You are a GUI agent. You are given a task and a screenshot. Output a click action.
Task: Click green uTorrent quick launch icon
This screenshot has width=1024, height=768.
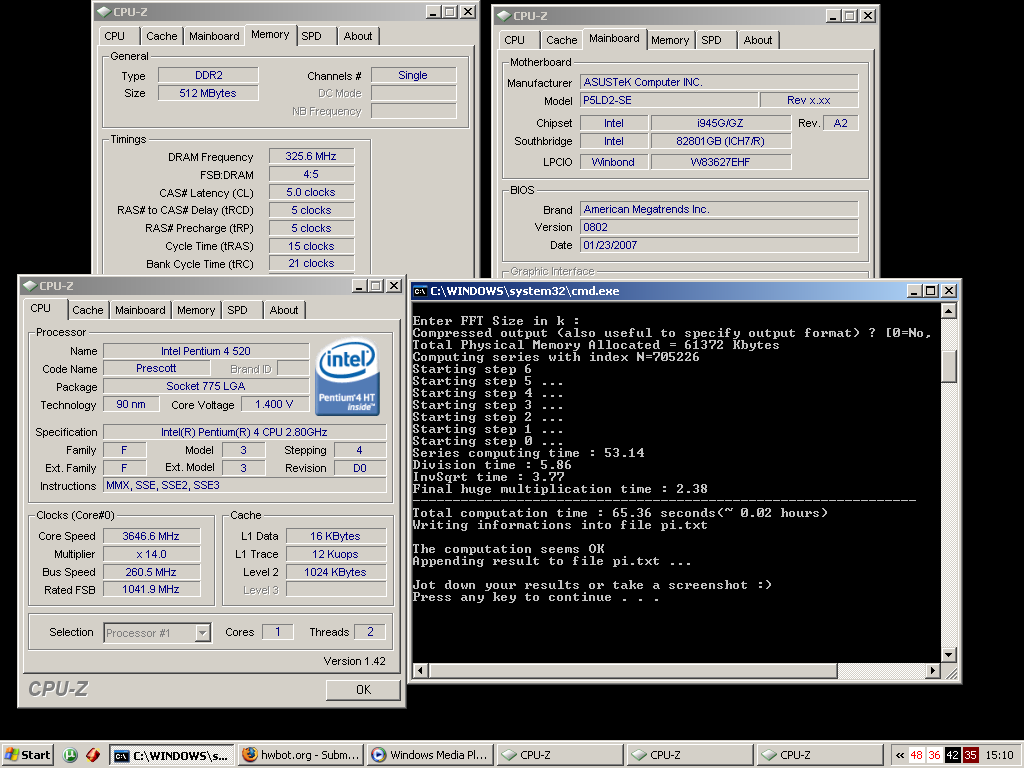[70, 755]
